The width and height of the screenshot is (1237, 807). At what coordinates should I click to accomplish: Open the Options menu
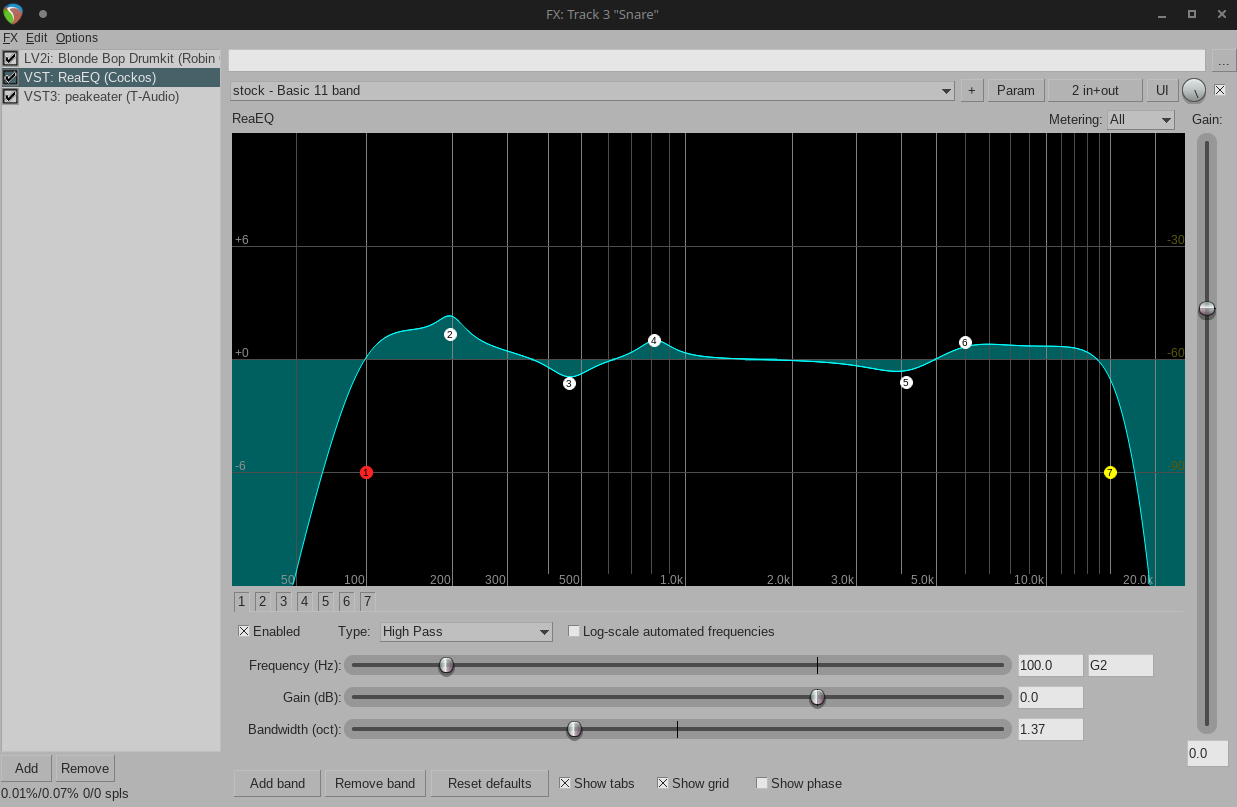[x=77, y=38]
